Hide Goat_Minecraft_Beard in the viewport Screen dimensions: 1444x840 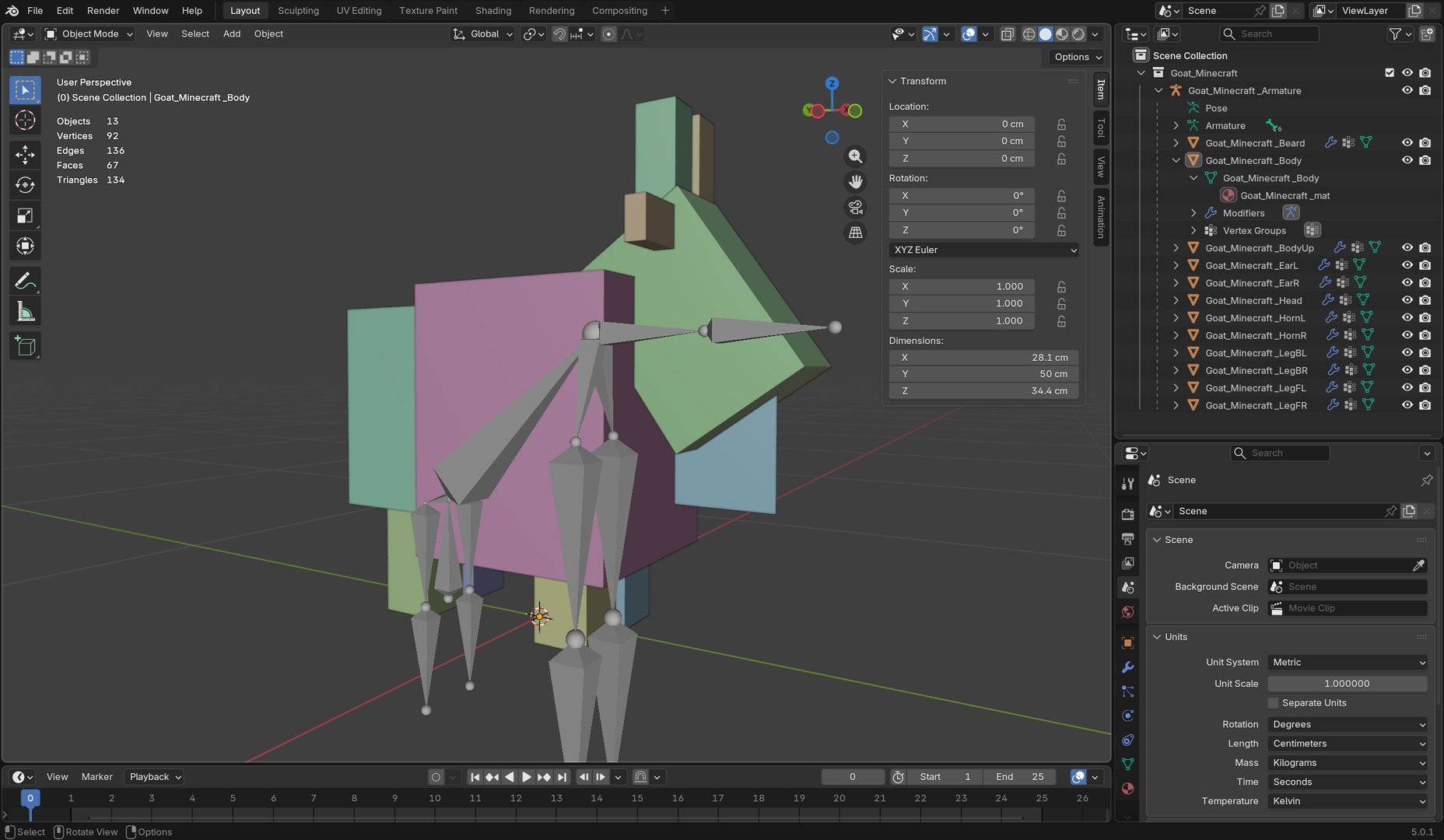point(1407,143)
